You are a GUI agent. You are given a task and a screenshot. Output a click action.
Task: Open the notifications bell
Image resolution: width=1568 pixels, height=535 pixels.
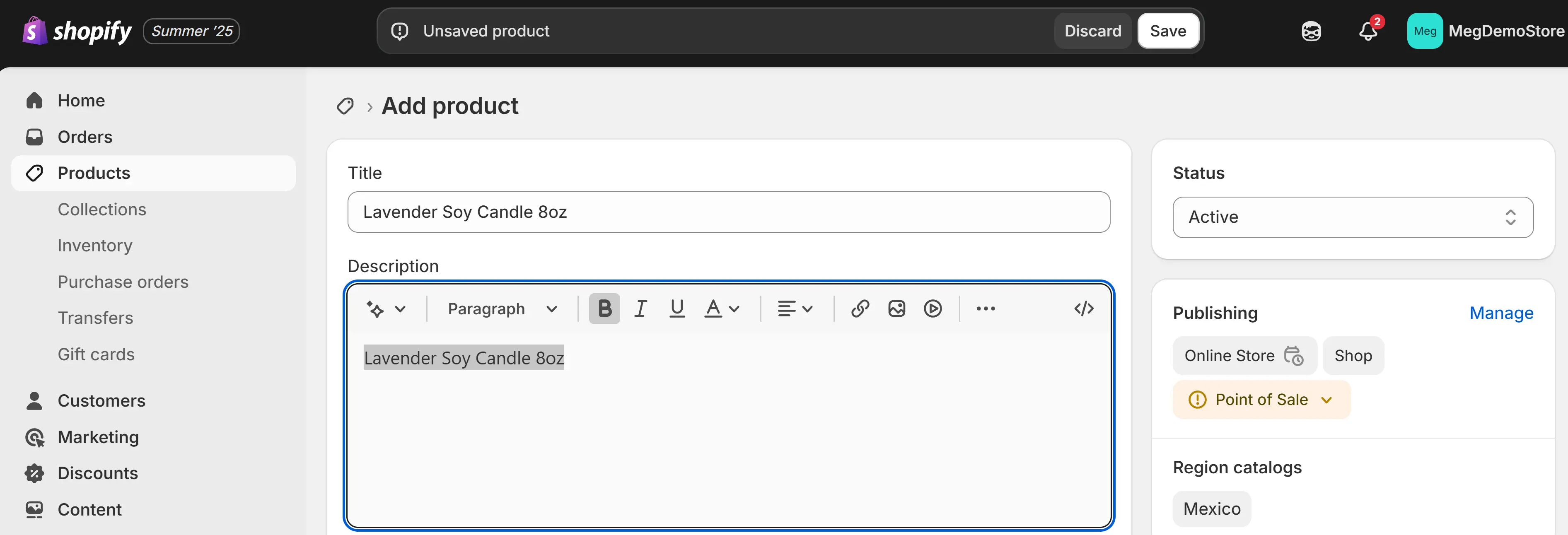(1368, 31)
